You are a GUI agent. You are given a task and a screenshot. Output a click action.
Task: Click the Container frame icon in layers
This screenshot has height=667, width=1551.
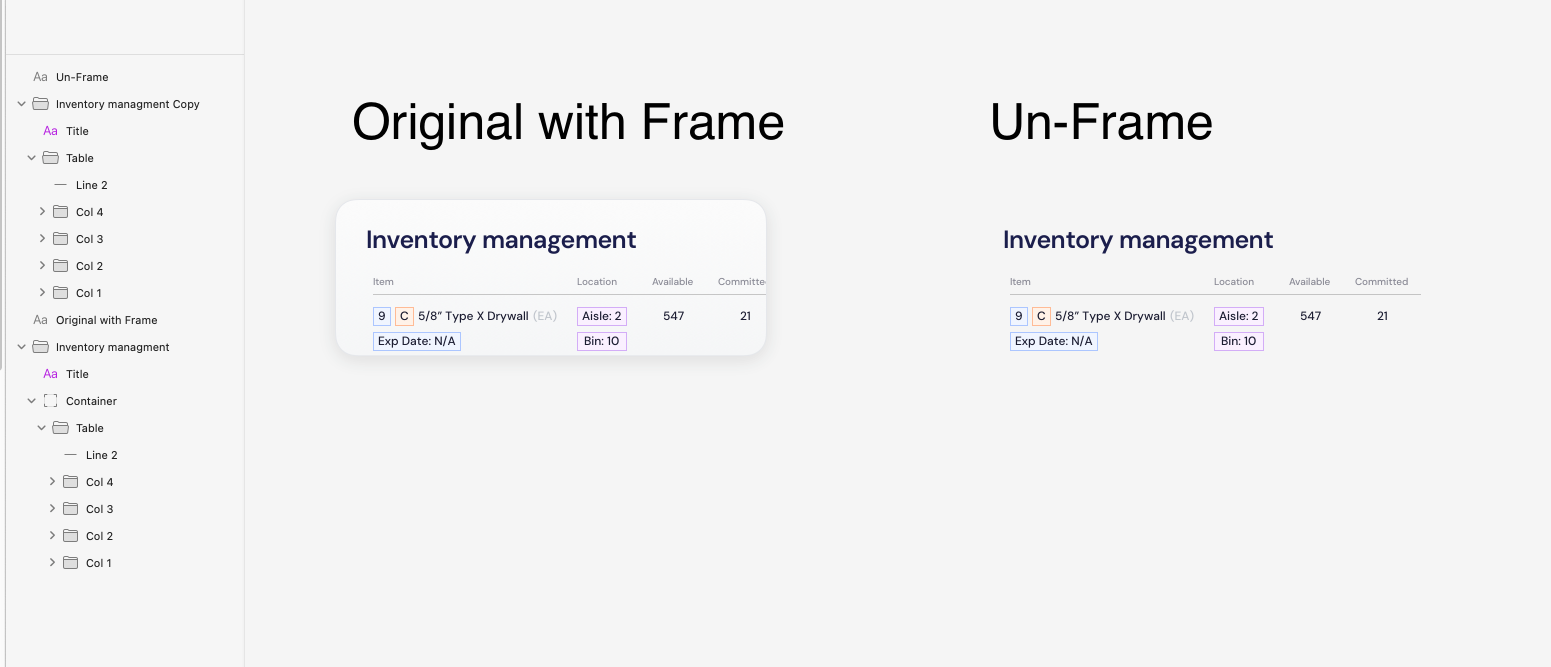click(x=50, y=401)
